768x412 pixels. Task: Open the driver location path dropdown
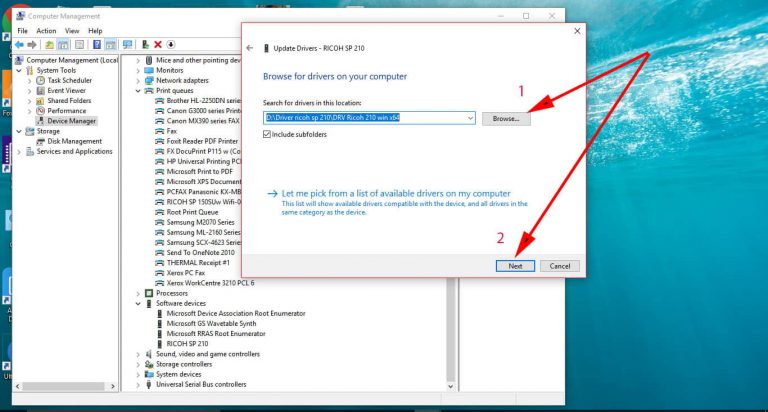[x=471, y=118]
